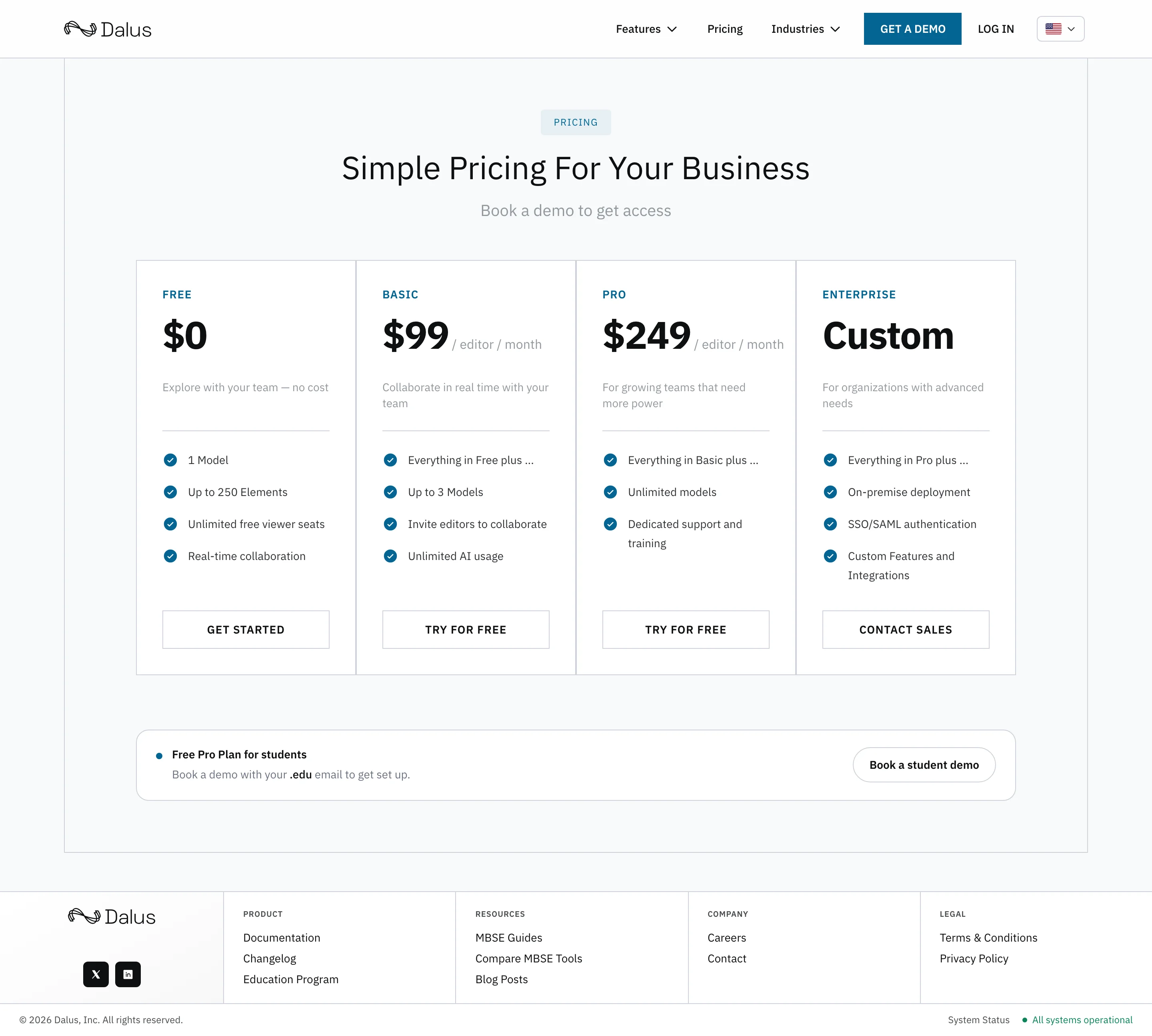Click the GET A DEMO button
Image resolution: width=1152 pixels, height=1036 pixels.
click(x=912, y=29)
